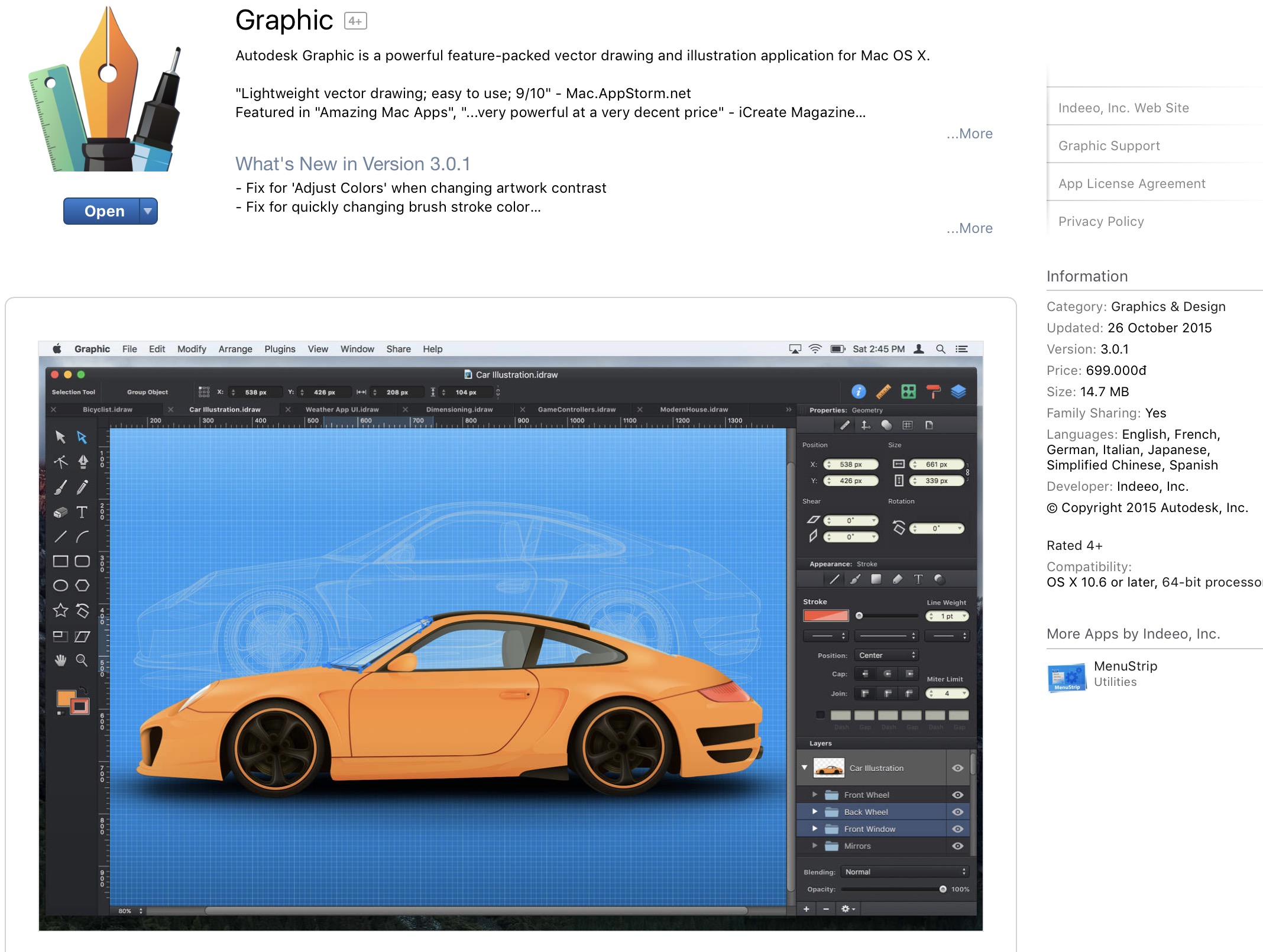Add a new layer with plus button

pos(806,909)
